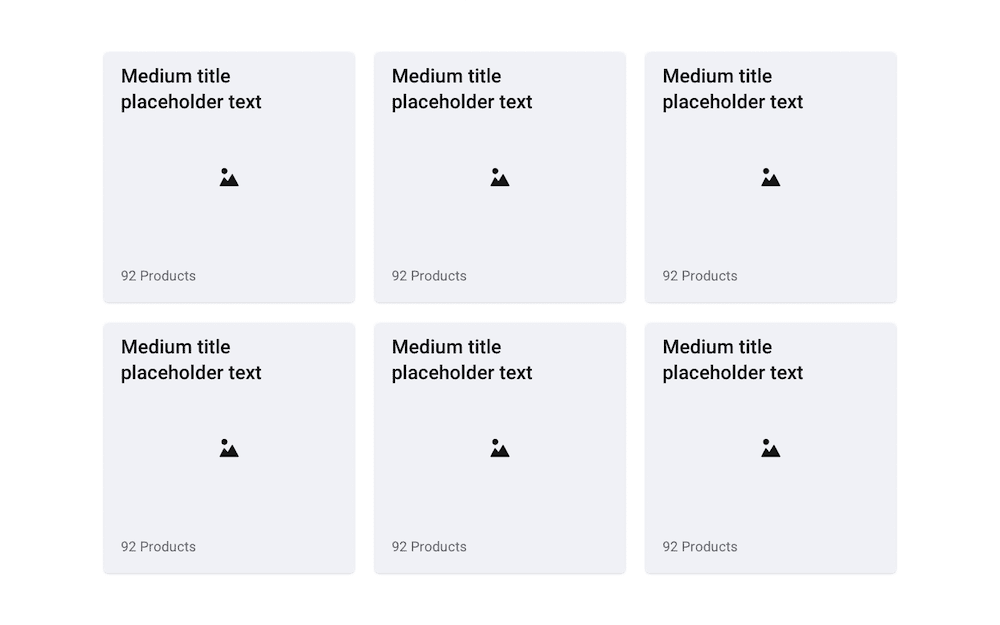Open the top-left card title text
This screenshot has height=625, width=1000.
tap(191, 89)
